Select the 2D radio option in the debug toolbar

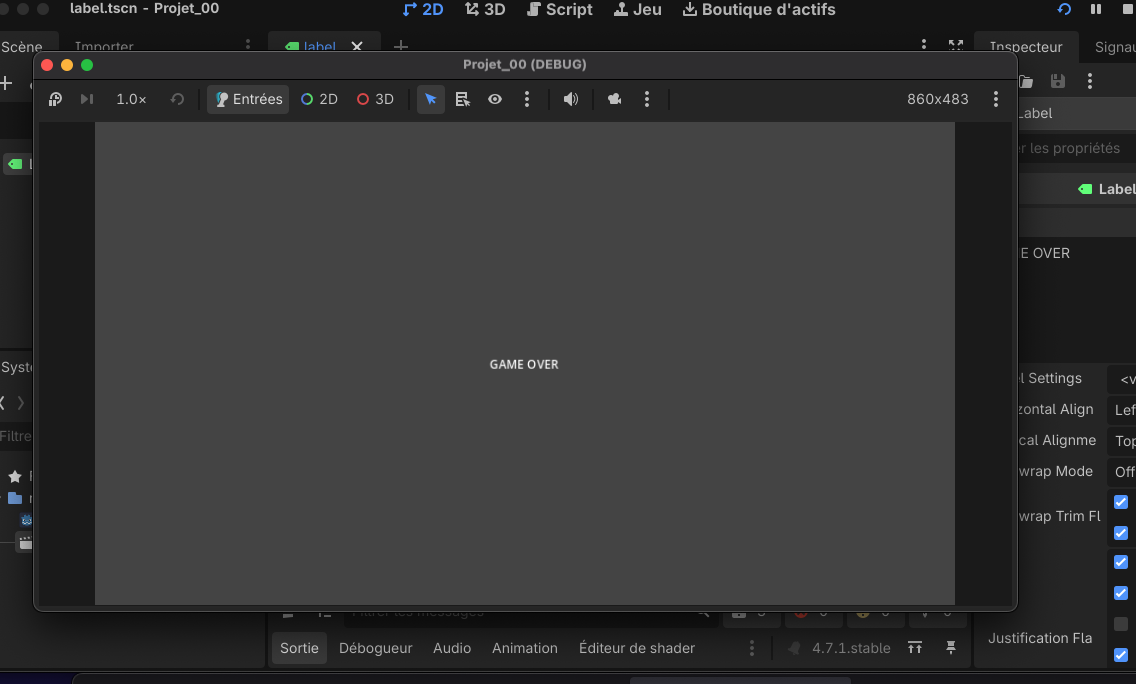(319, 99)
